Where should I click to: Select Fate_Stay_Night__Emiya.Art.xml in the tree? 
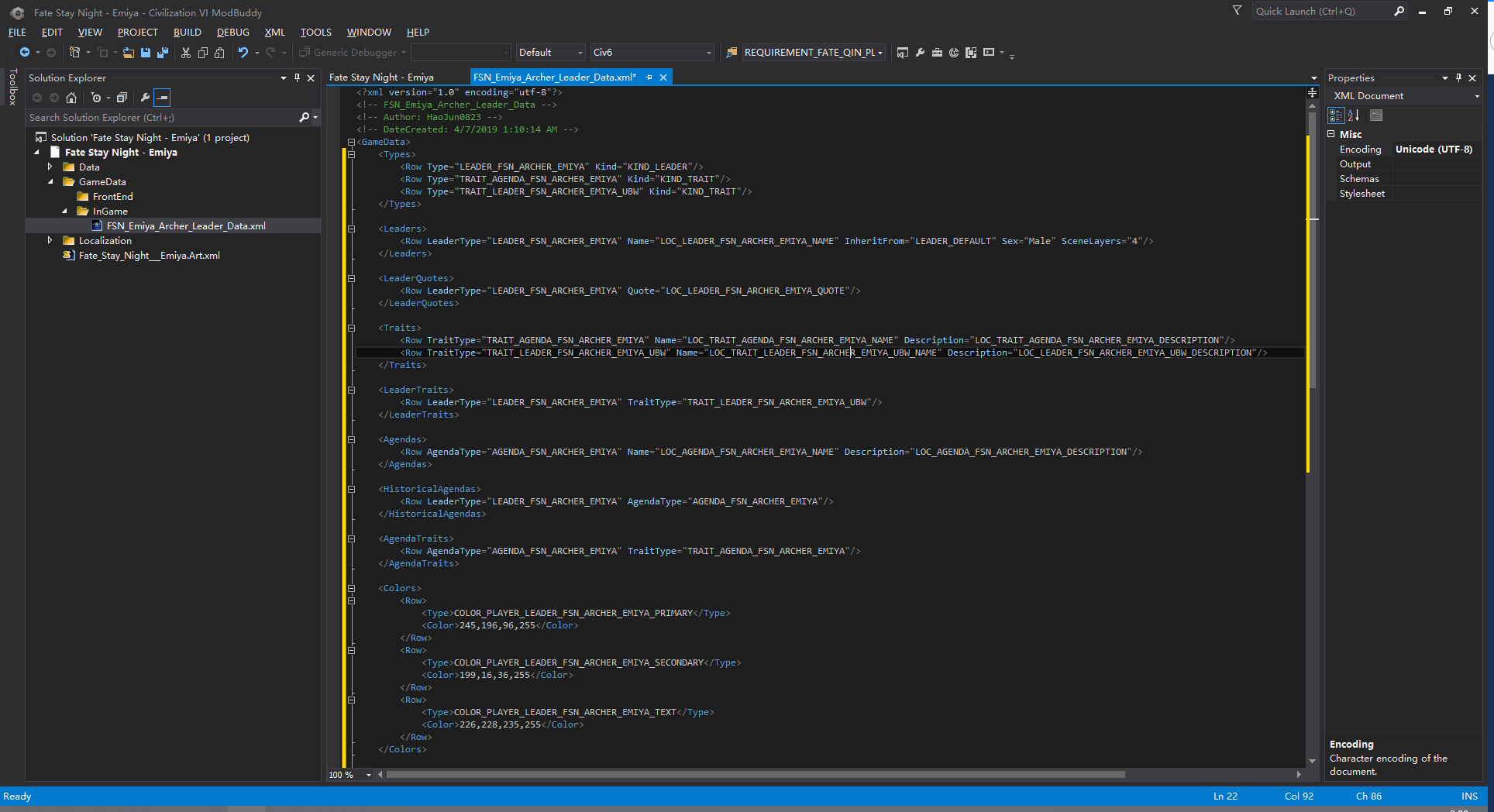pos(149,256)
